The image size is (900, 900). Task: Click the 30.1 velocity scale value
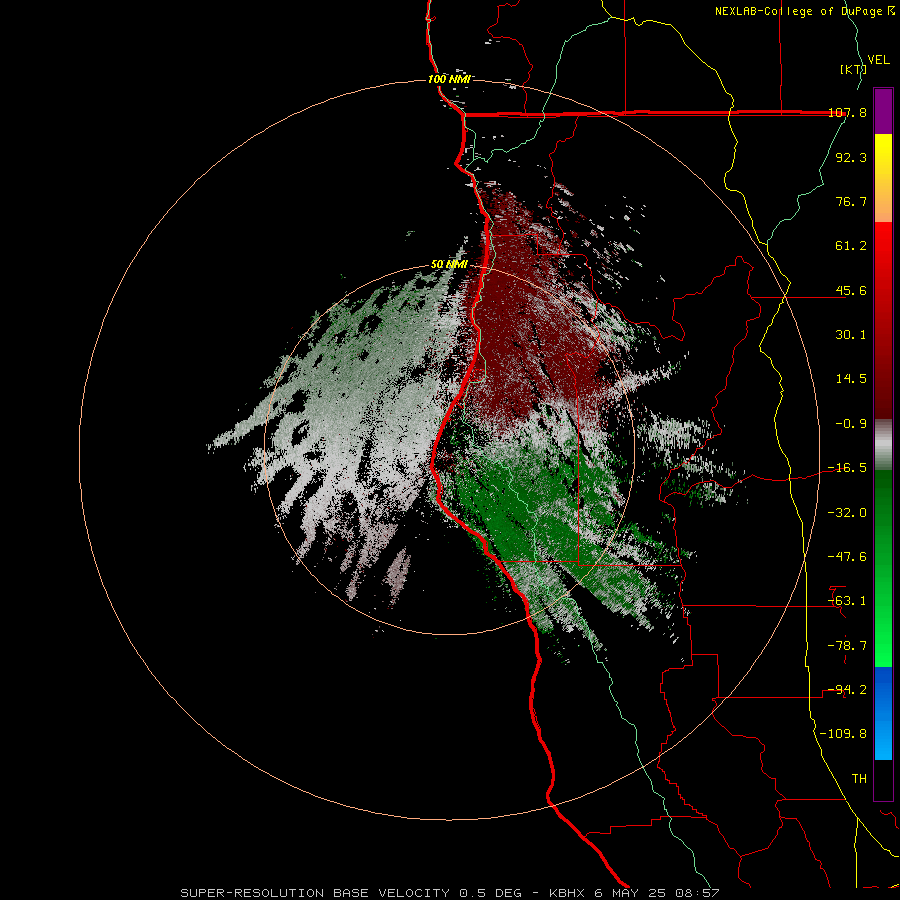851,335
